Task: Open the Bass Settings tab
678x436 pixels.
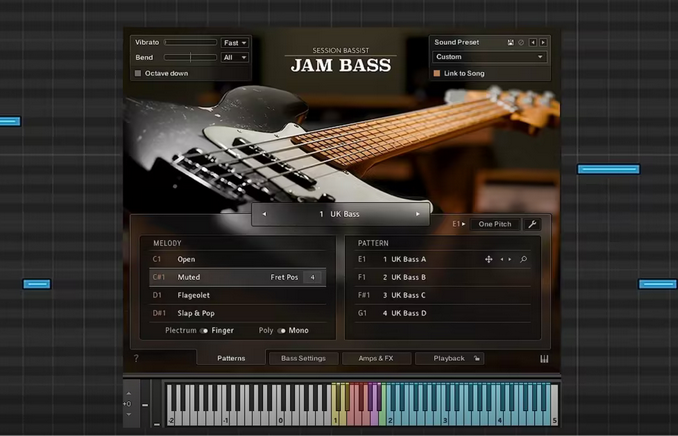Action: click(303, 358)
